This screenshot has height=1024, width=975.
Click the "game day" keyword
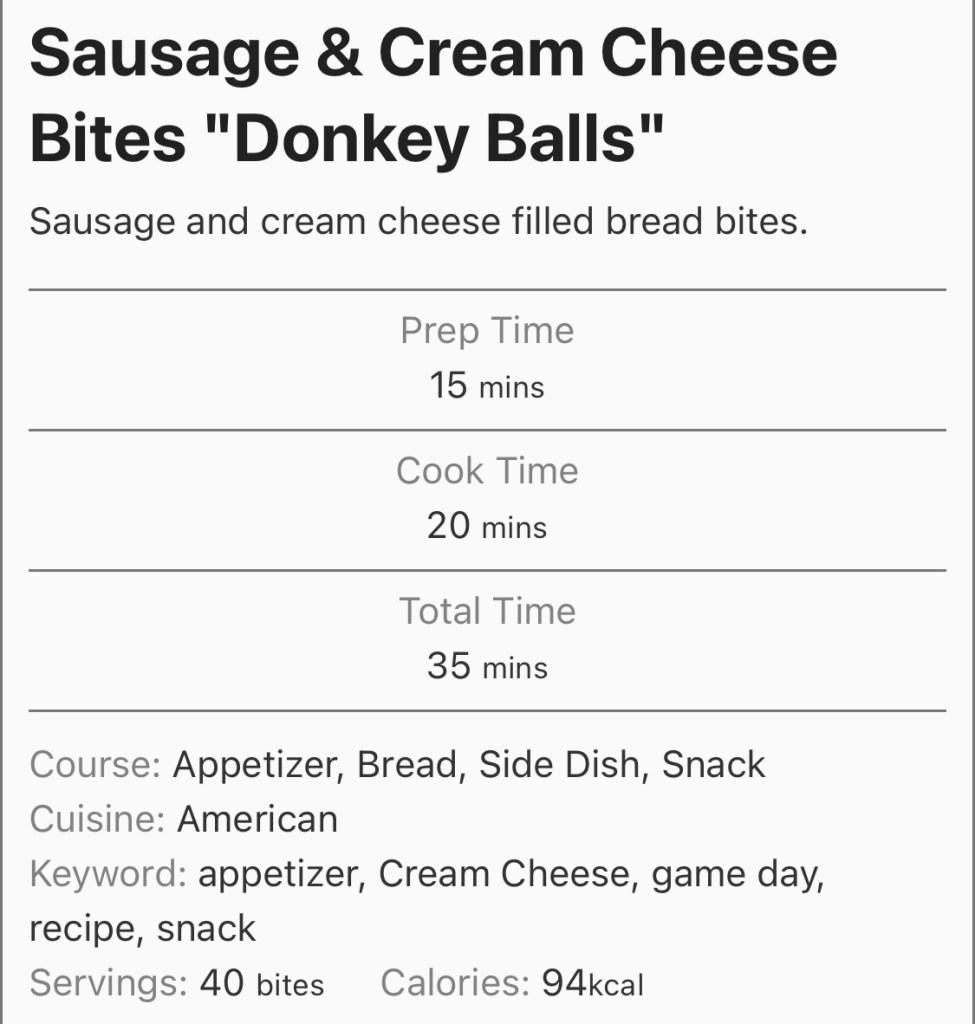(736, 875)
